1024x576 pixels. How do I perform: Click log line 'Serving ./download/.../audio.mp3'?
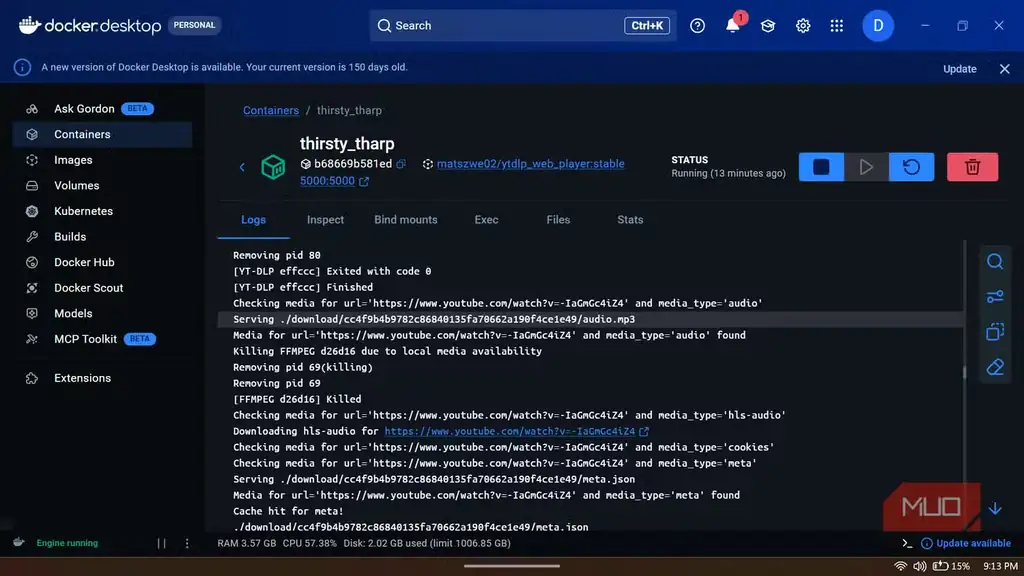(434, 319)
